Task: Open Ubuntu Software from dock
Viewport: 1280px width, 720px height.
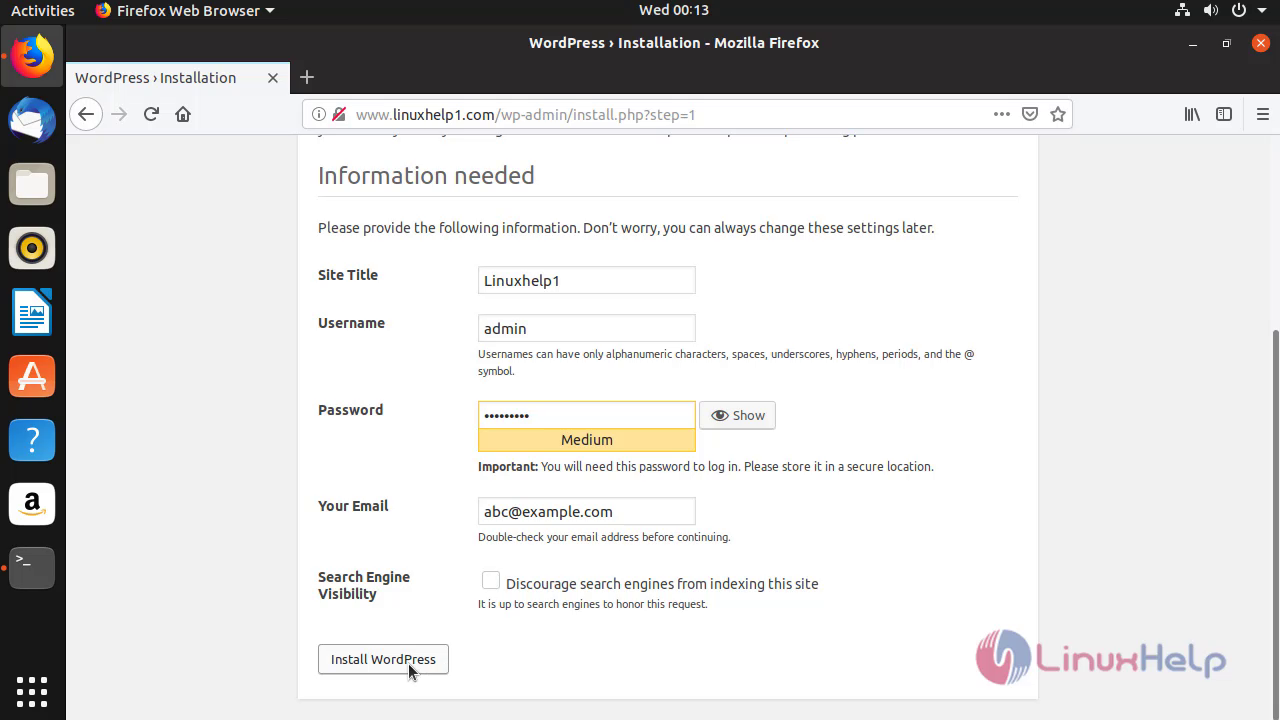Action: pyautogui.click(x=32, y=376)
